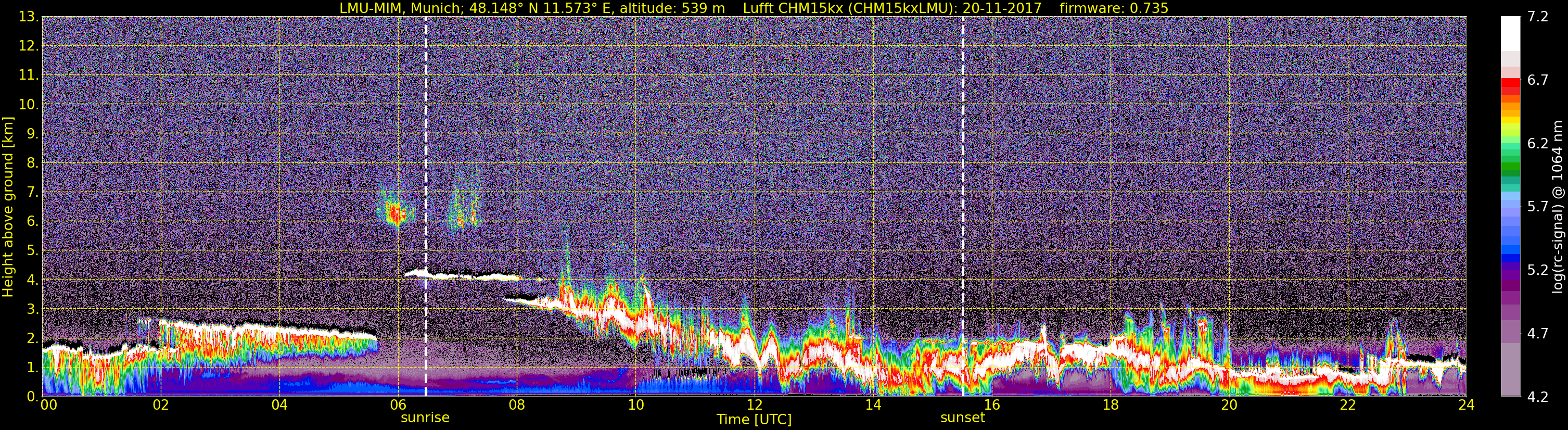1568x430 pixels.
Task: Click the colorbar tick value 5.7
Action: pos(1538,207)
